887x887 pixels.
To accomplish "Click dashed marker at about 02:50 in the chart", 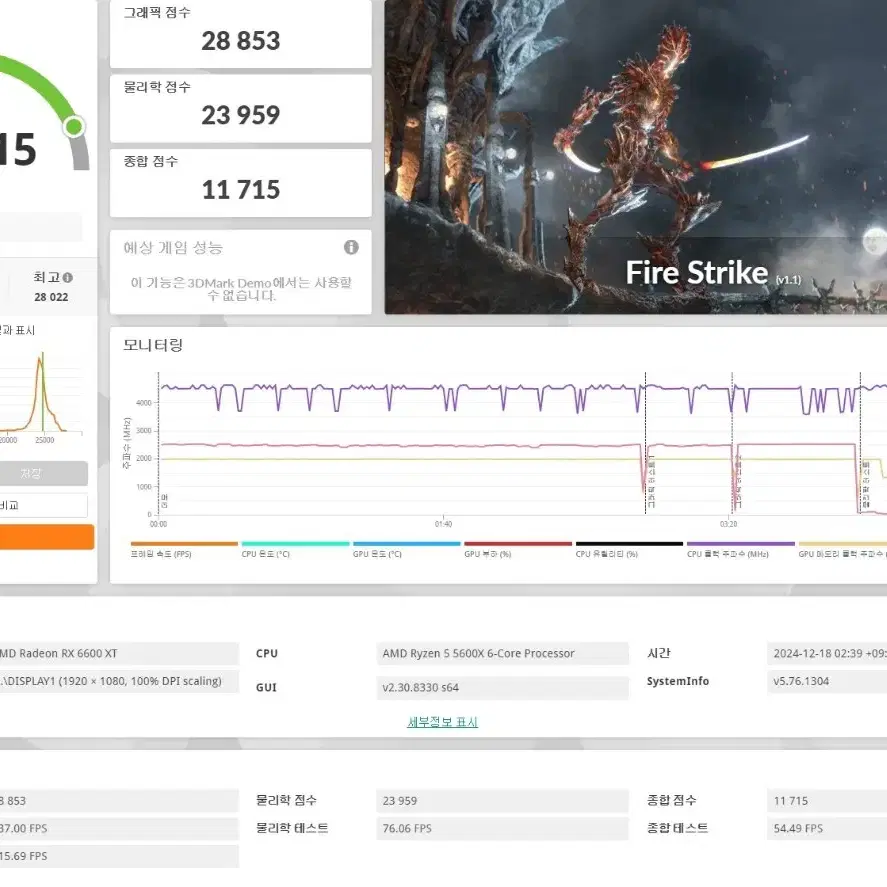I will [x=645, y=443].
